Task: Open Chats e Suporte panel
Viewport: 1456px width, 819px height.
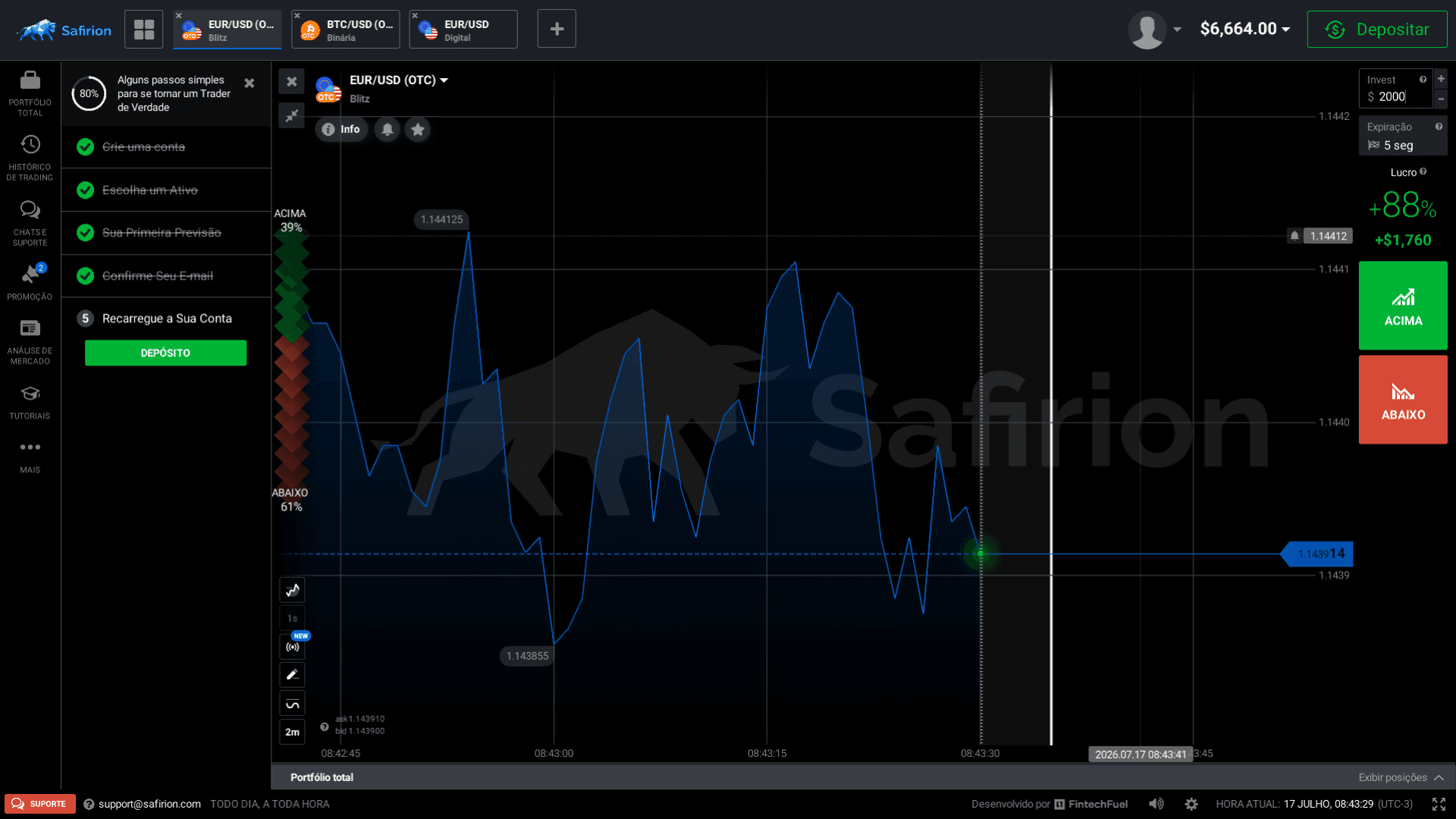Action: (30, 223)
